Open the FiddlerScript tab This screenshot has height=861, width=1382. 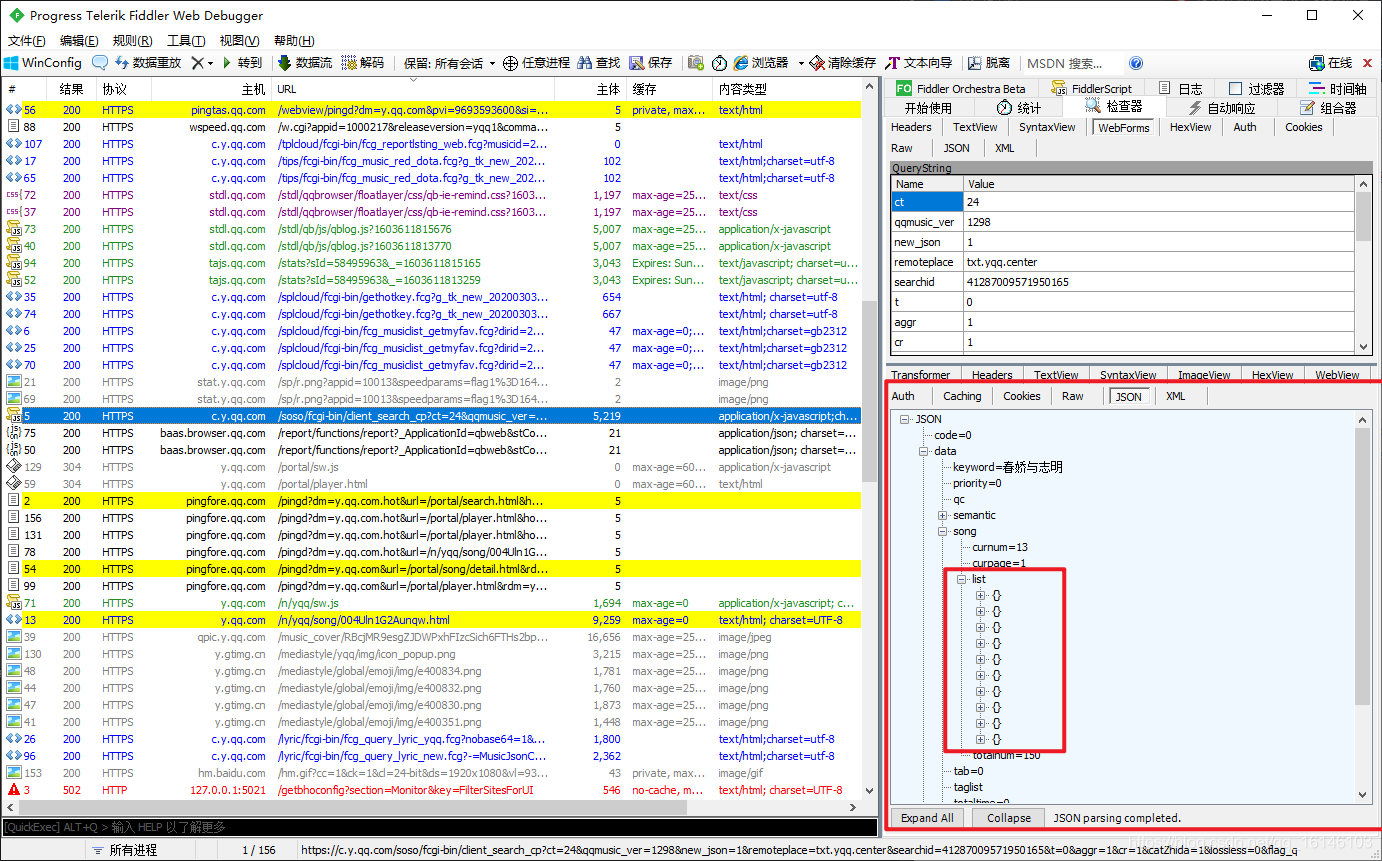[x=1092, y=88]
